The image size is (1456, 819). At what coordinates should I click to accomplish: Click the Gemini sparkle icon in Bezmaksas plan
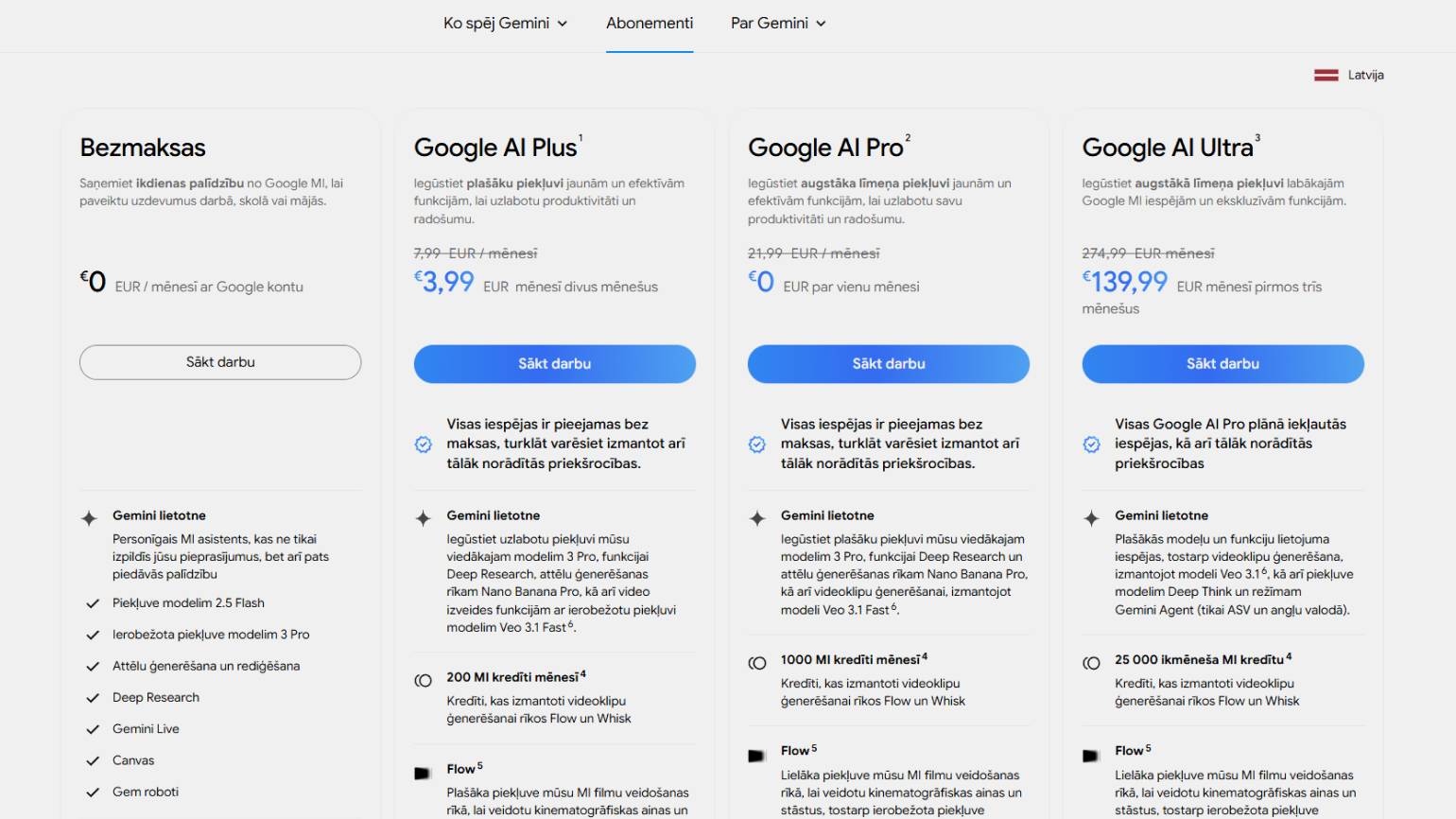pyautogui.click(x=89, y=517)
